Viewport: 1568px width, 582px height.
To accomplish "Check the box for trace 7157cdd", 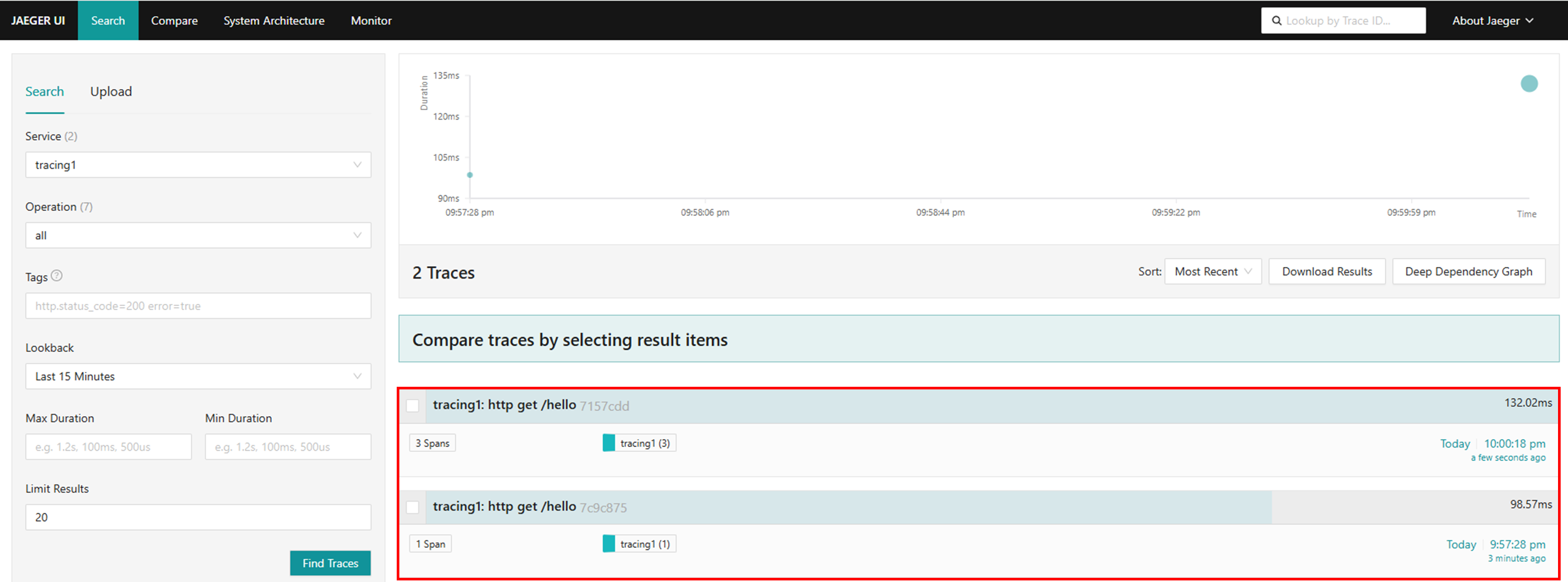I will pos(412,406).
